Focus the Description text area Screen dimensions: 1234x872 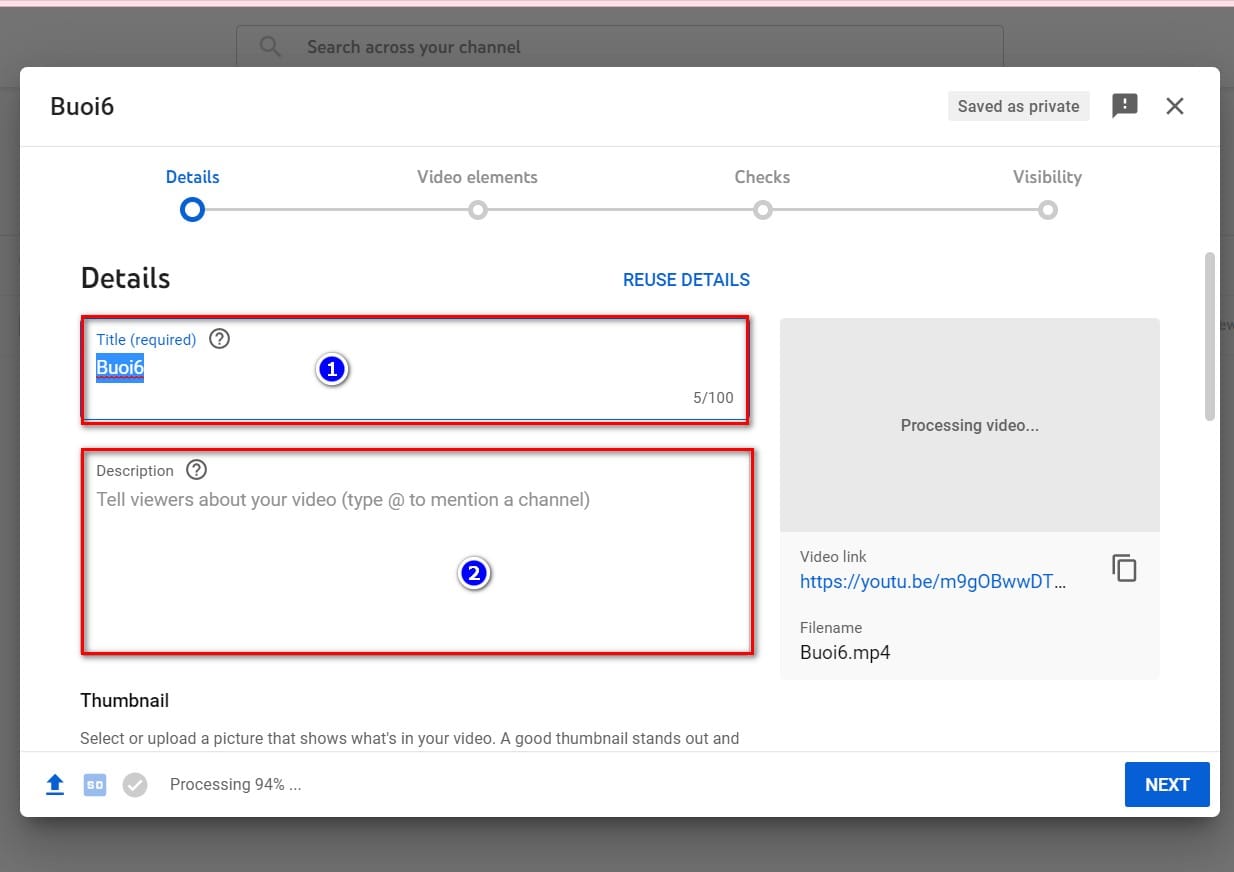(417, 552)
